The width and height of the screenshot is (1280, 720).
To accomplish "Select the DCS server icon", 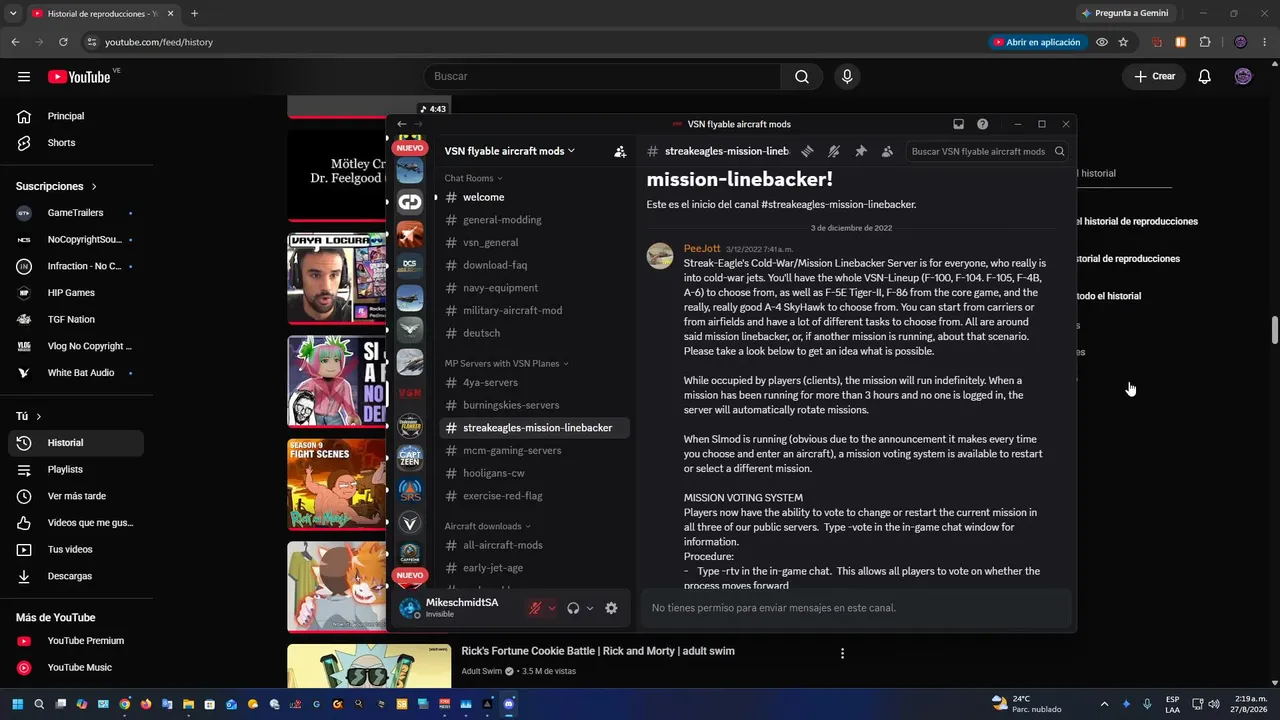I will [410, 265].
